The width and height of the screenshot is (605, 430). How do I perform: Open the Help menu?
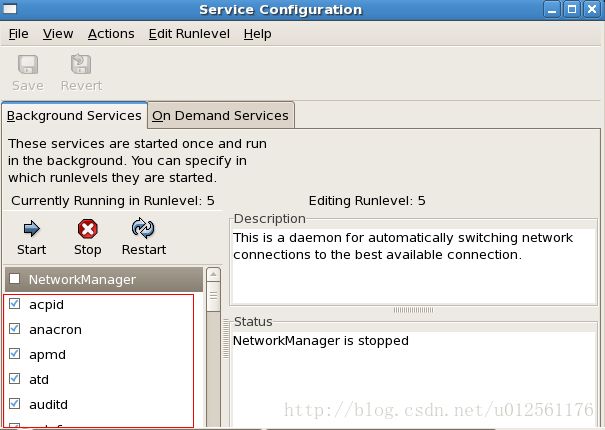tap(257, 34)
